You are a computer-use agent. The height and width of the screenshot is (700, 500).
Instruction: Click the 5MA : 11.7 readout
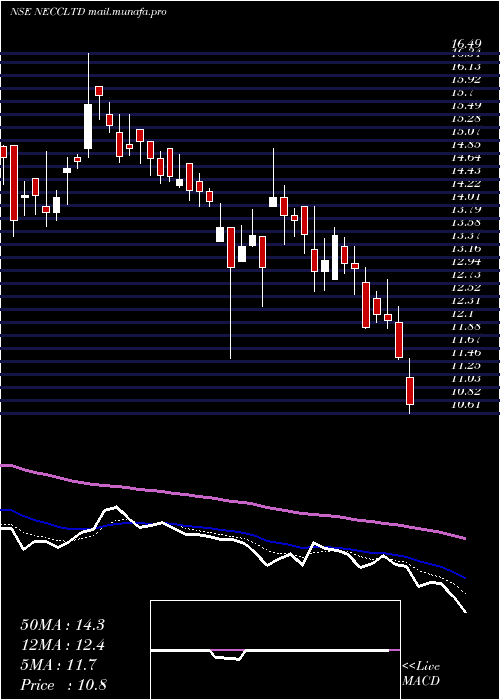pyautogui.click(x=58, y=665)
